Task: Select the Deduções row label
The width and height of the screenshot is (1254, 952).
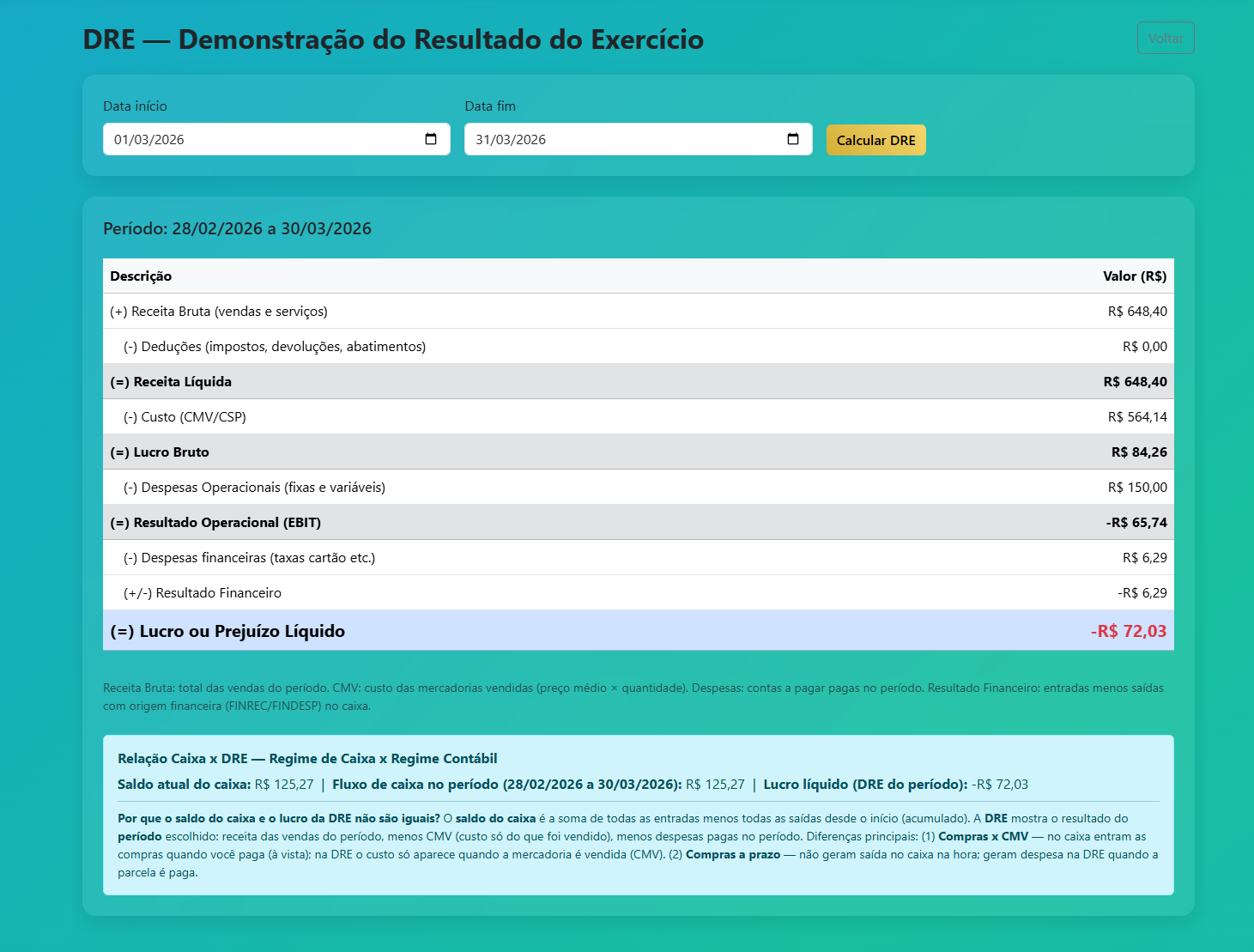Action: (275, 347)
